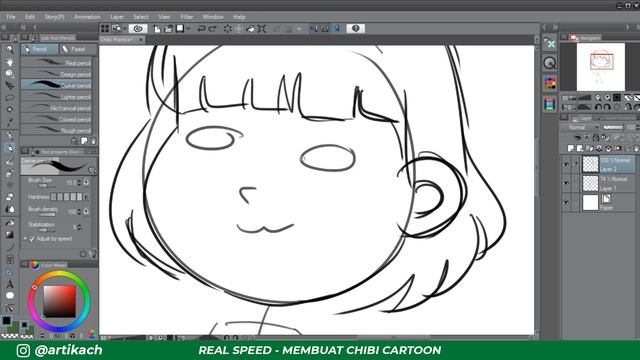The width and height of the screenshot is (640, 360).
Task: Click rotate left icon in Navigator
Action: 598,107
